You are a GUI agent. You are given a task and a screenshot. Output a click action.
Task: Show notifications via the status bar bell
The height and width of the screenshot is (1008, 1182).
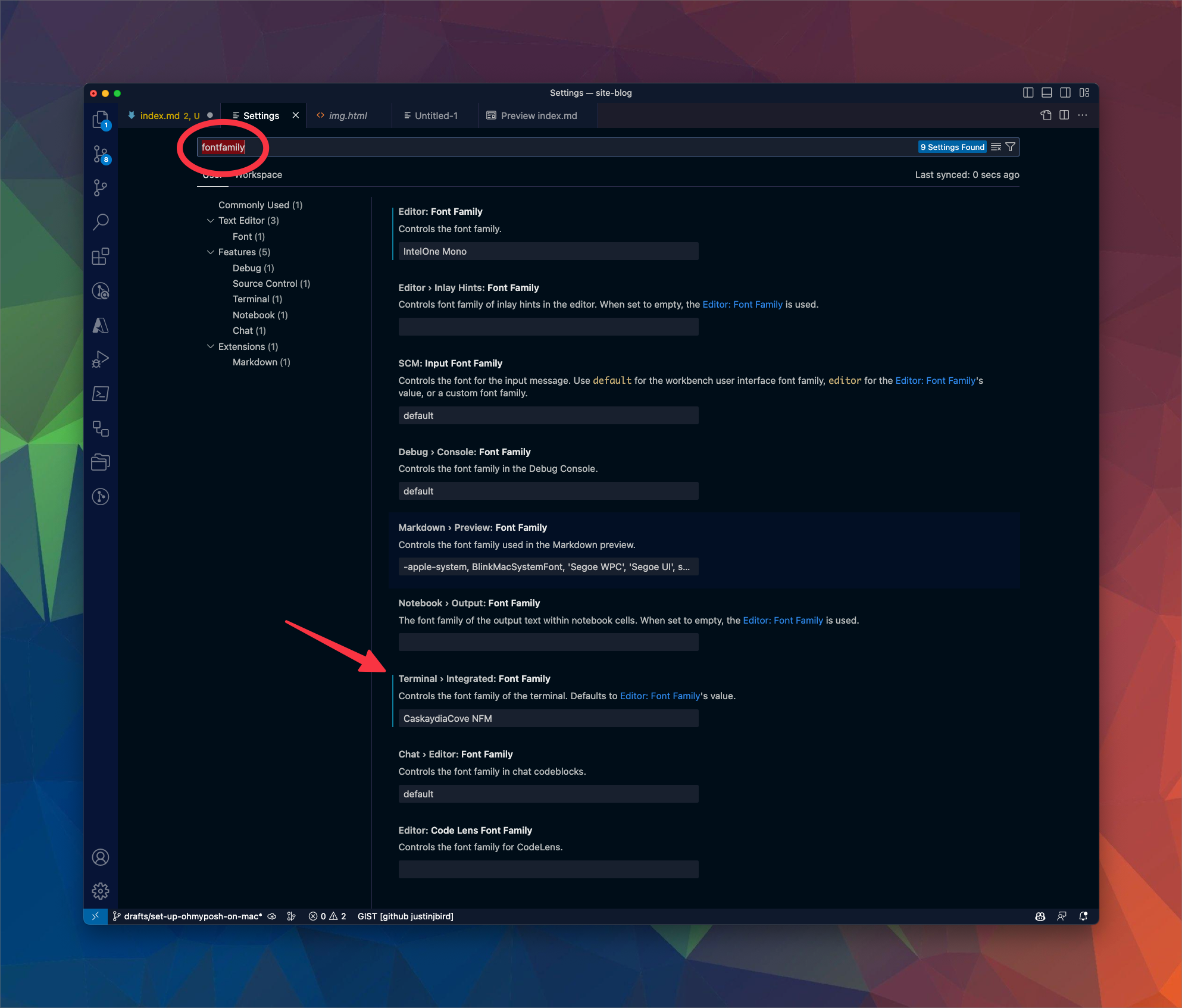point(1084,916)
